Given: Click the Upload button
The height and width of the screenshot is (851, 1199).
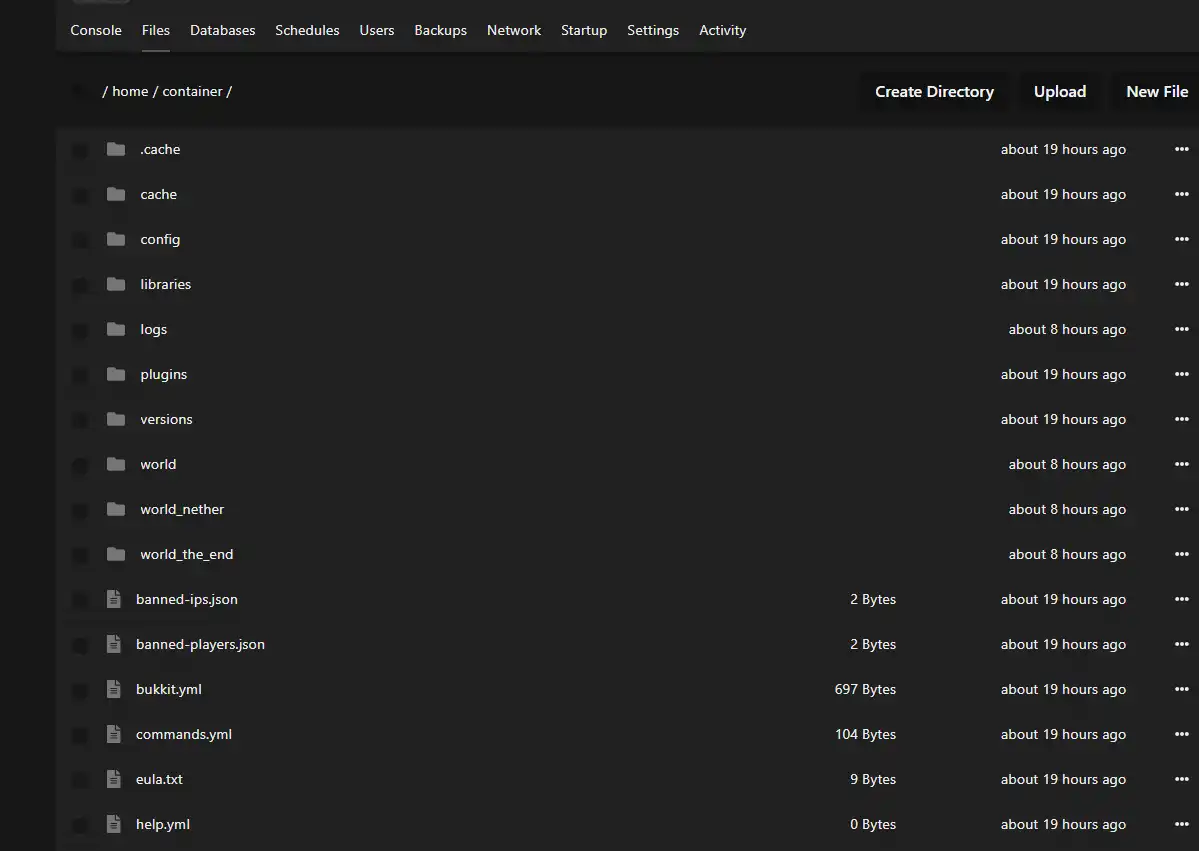Looking at the screenshot, I should click(x=1059, y=91).
